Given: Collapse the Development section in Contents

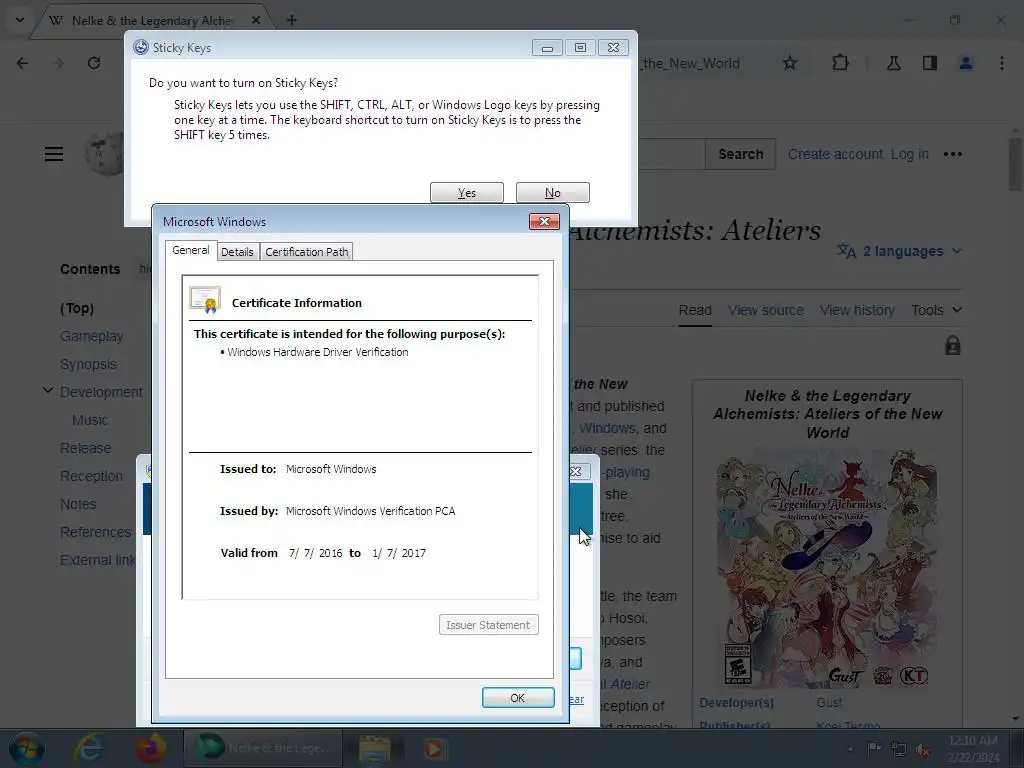Looking at the screenshot, I should coord(48,391).
